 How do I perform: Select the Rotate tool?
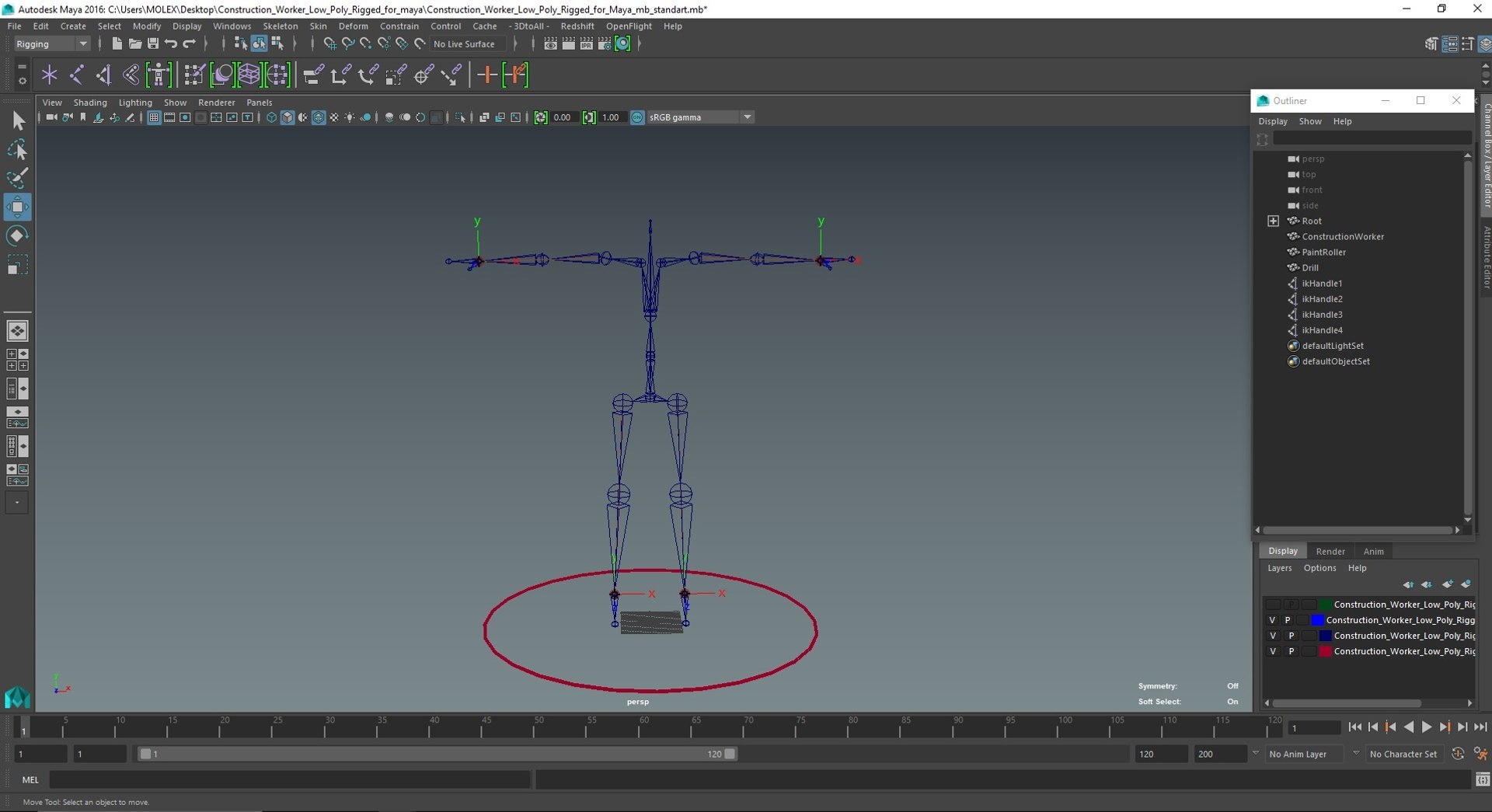tap(17, 236)
